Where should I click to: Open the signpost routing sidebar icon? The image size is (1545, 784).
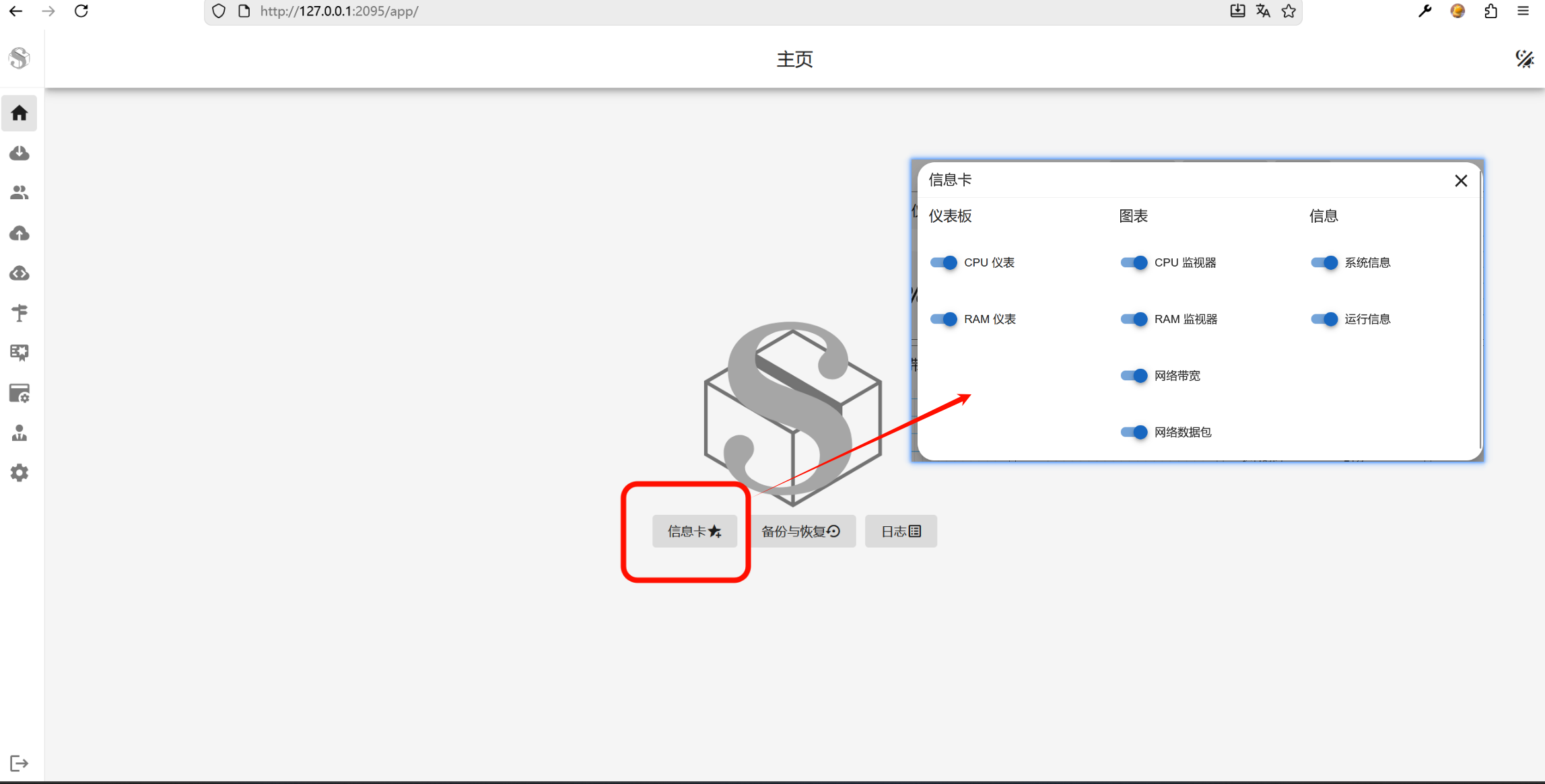[20, 313]
